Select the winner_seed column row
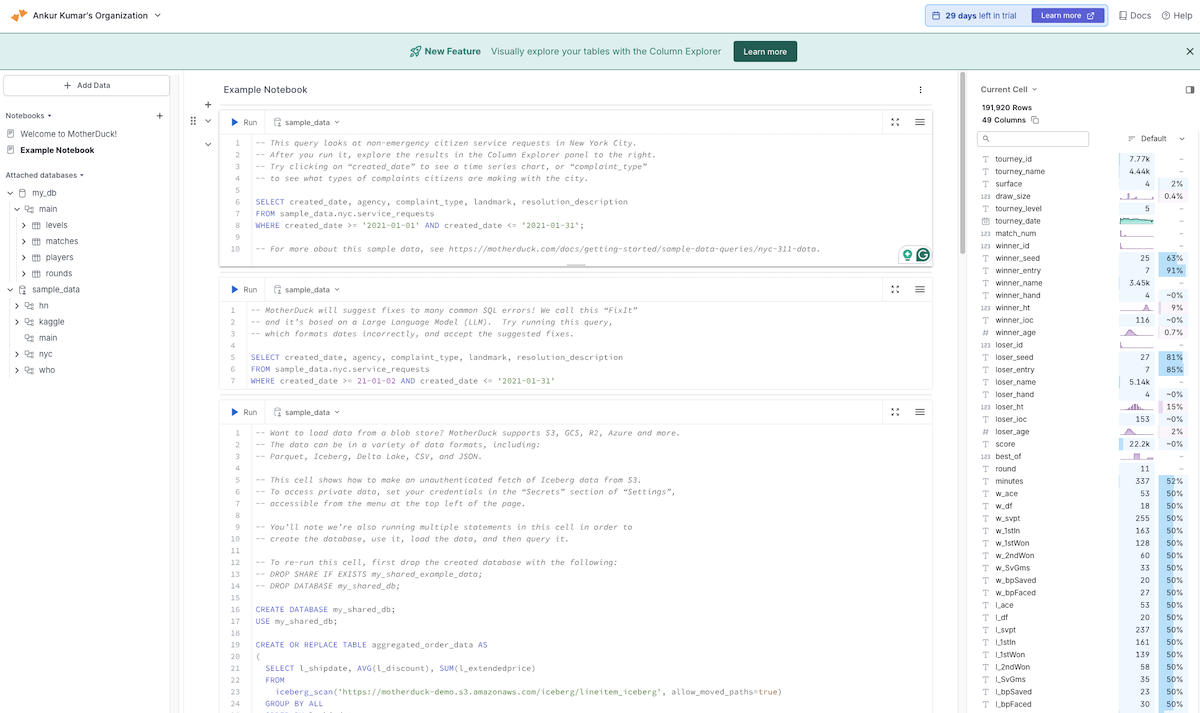Image resolution: width=1200 pixels, height=713 pixels. pos(1083,258)
